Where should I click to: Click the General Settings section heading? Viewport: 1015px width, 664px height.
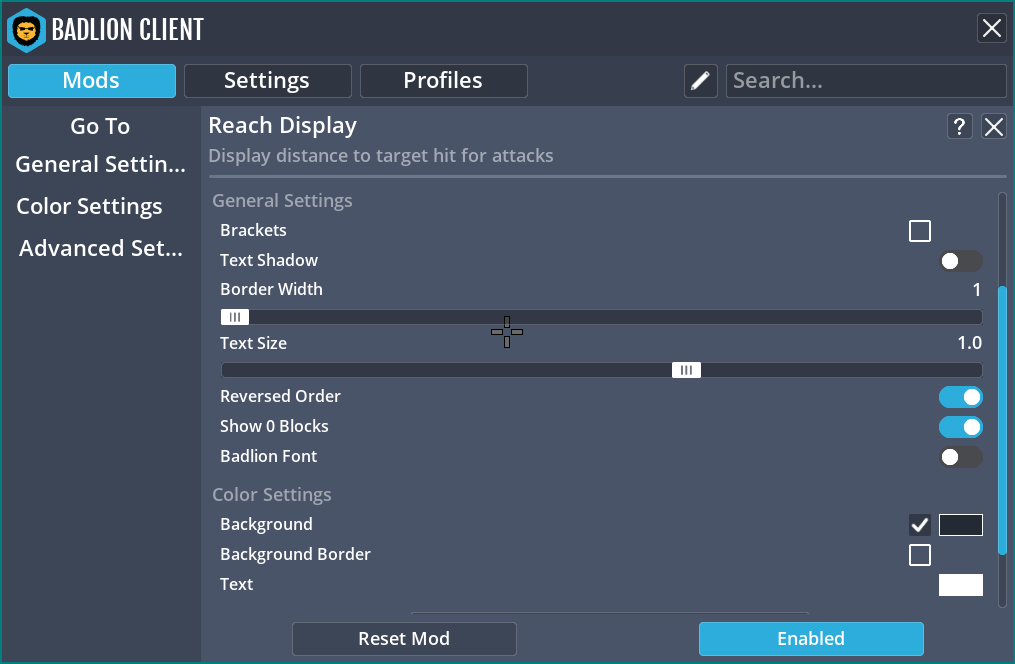tap(282, 201)
